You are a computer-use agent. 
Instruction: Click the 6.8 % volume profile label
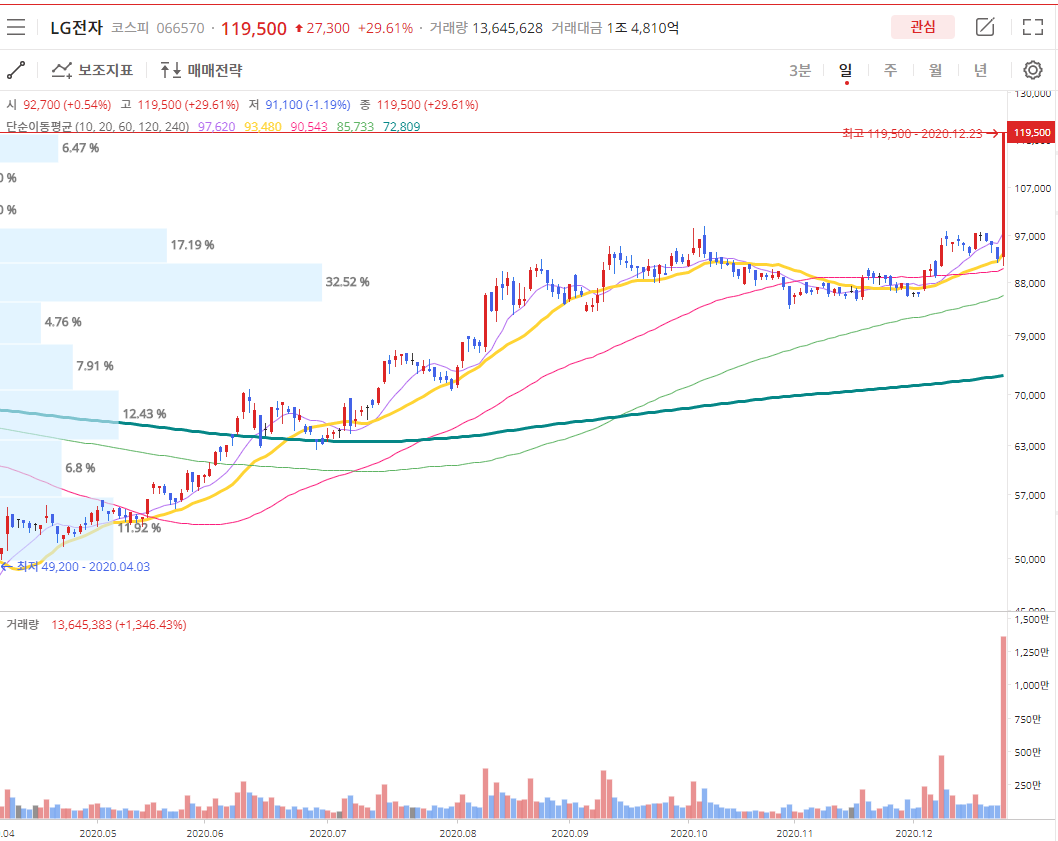click(80, 468)
